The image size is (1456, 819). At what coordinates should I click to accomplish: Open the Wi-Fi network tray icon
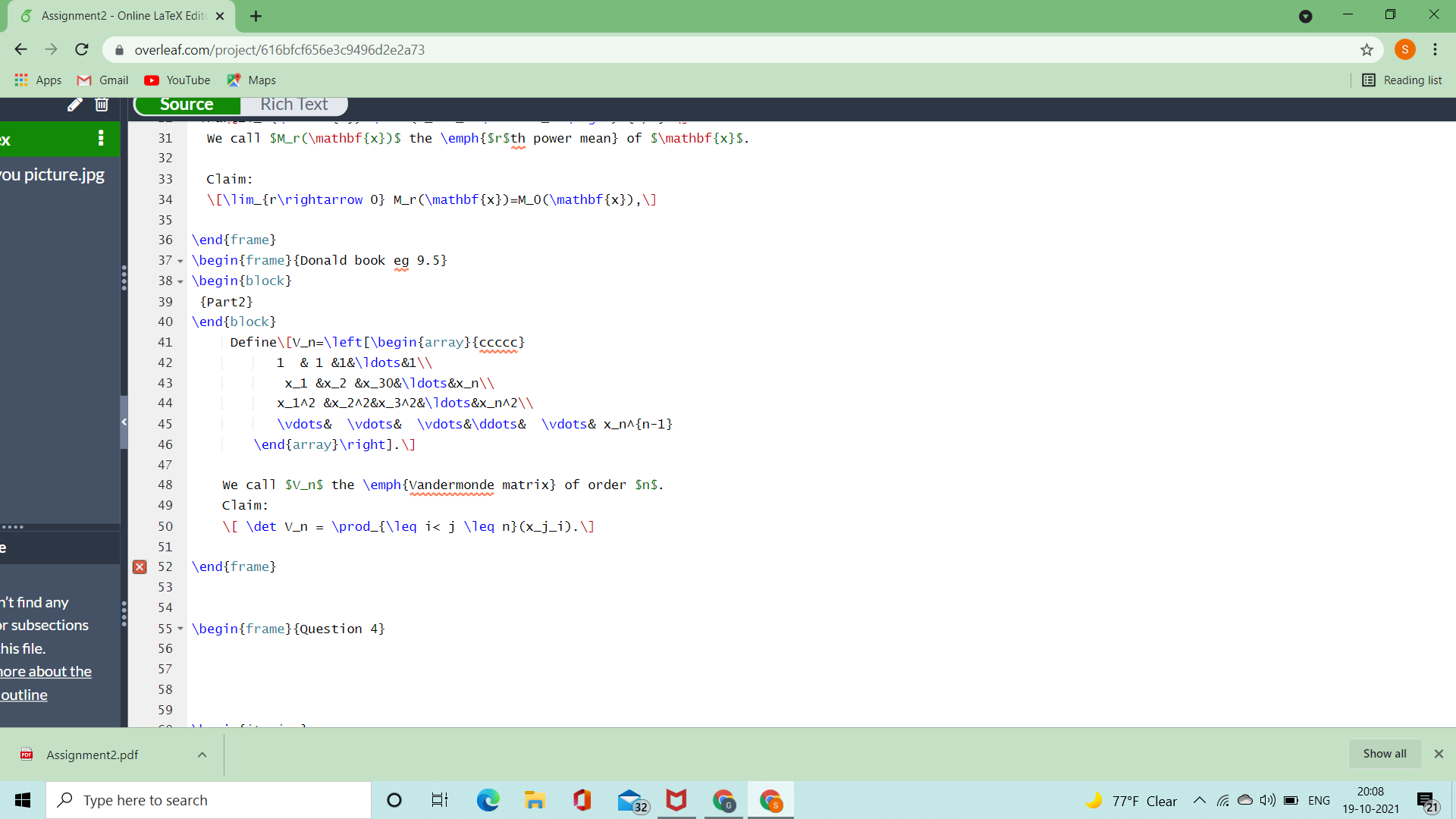pos(1222,800)
